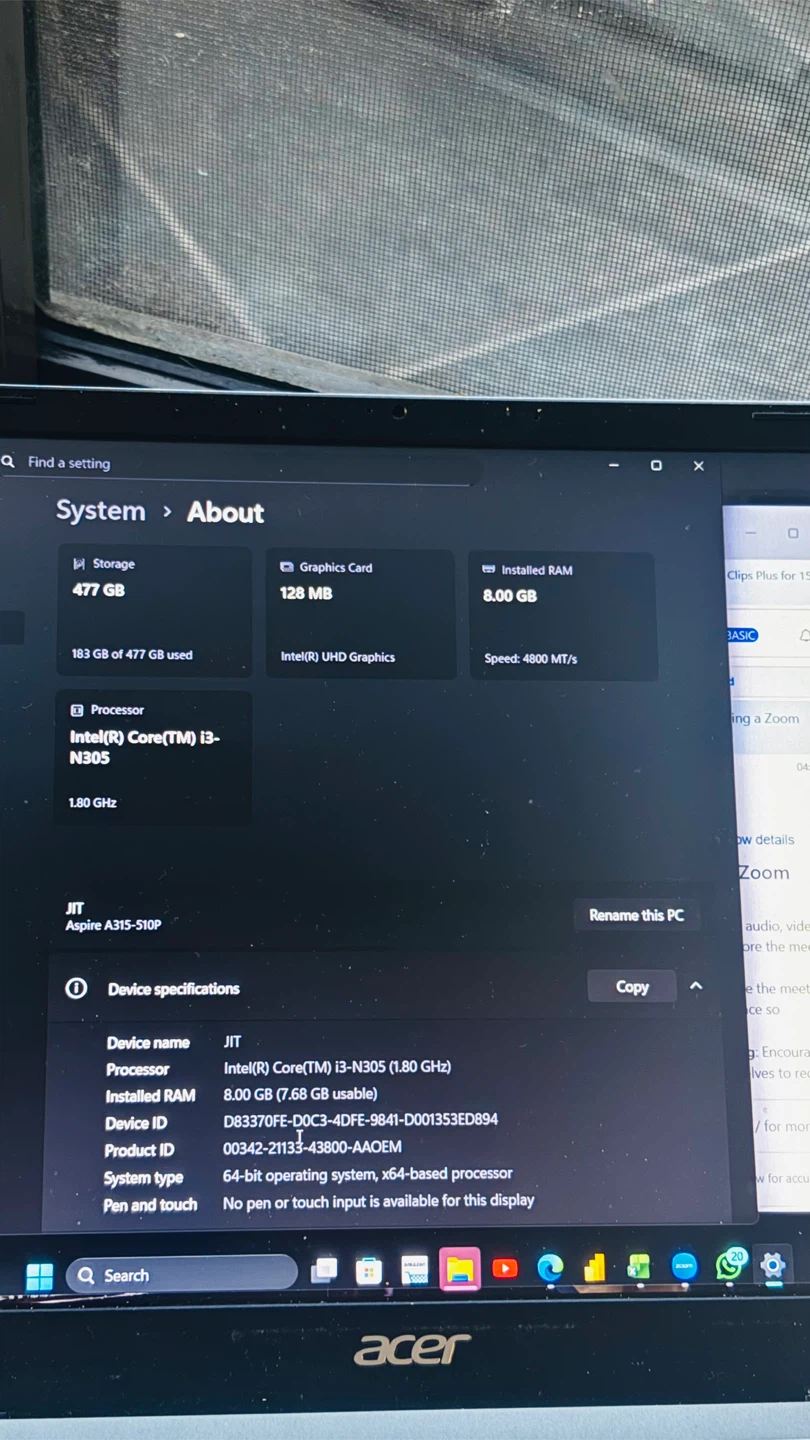Click '8.00 GB (7.68 GB usable)' value
The image size is (810, 1440).
[x=300, y=1094]
